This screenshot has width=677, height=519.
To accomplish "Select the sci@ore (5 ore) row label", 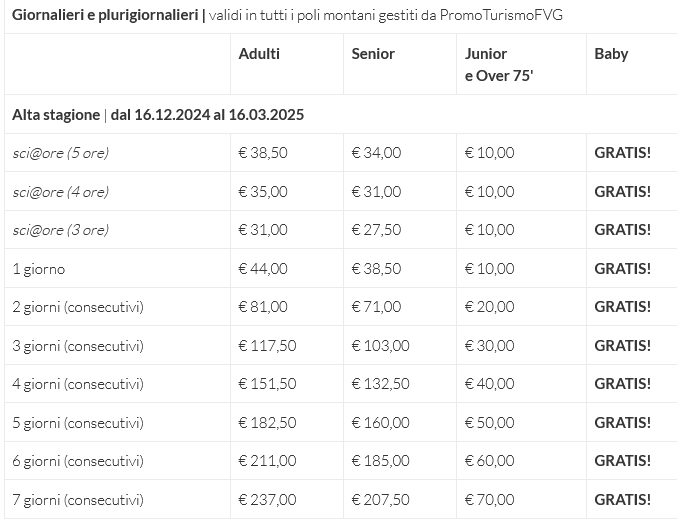I will (60, 153).
